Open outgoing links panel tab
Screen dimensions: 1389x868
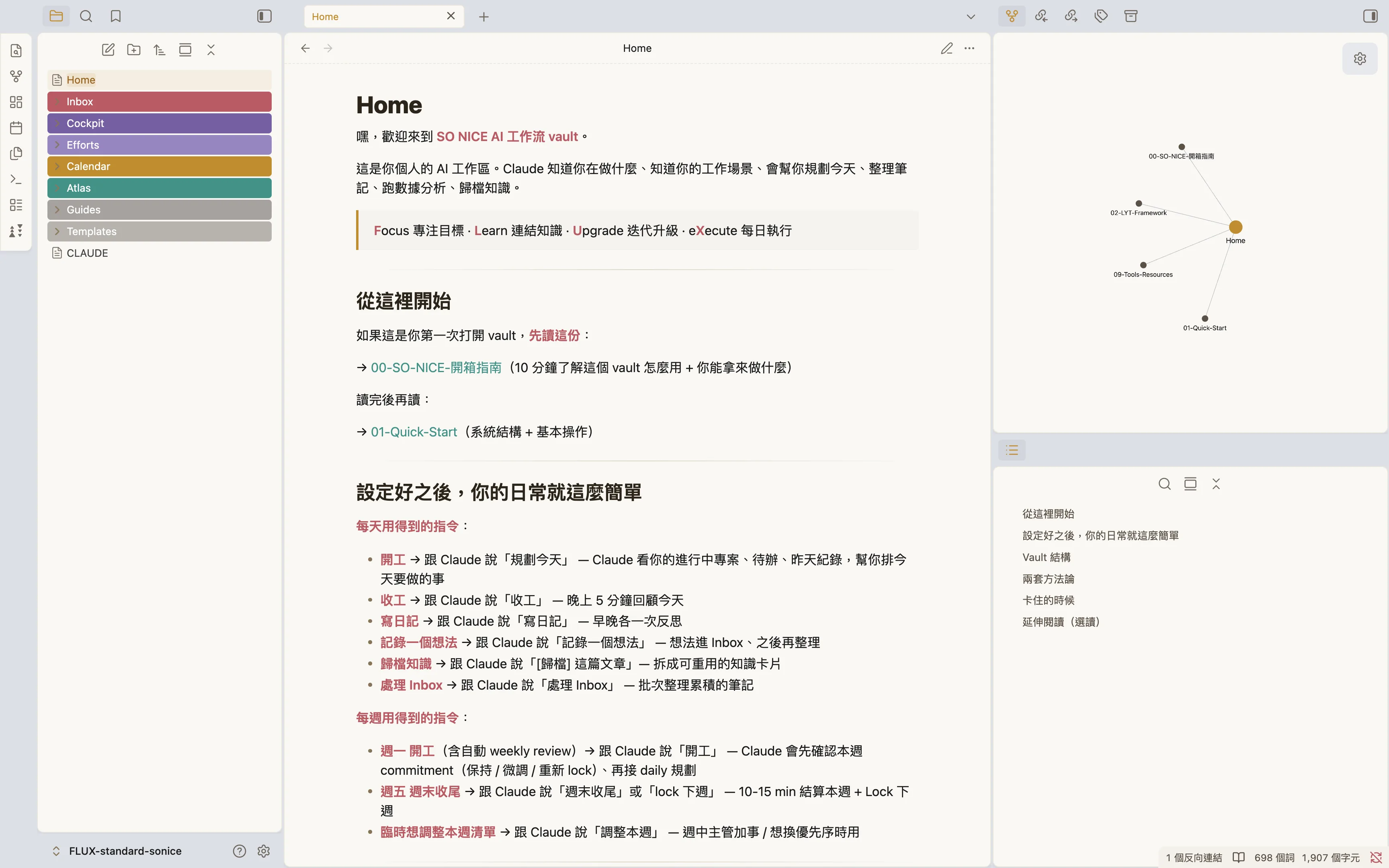1071,16
